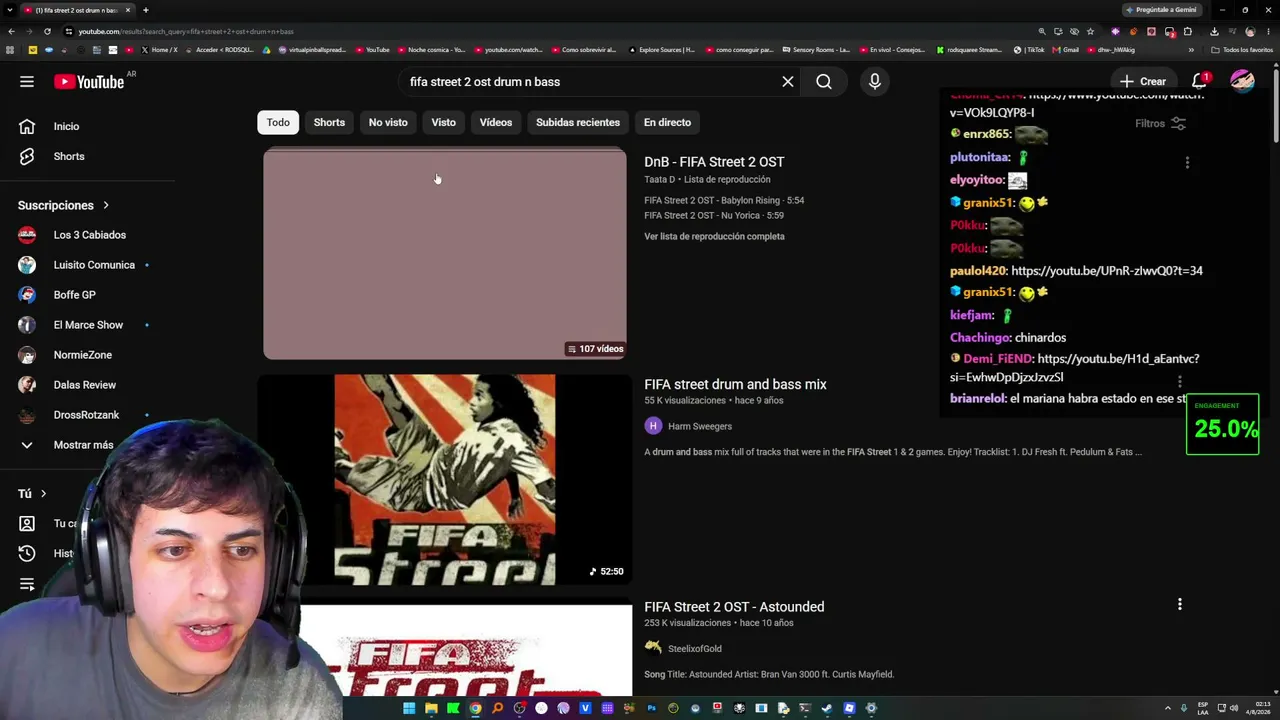The height and width of the screenshot is (720, 1280).
Task: Open Steam from the taskbar
Action: pos(827,708)
